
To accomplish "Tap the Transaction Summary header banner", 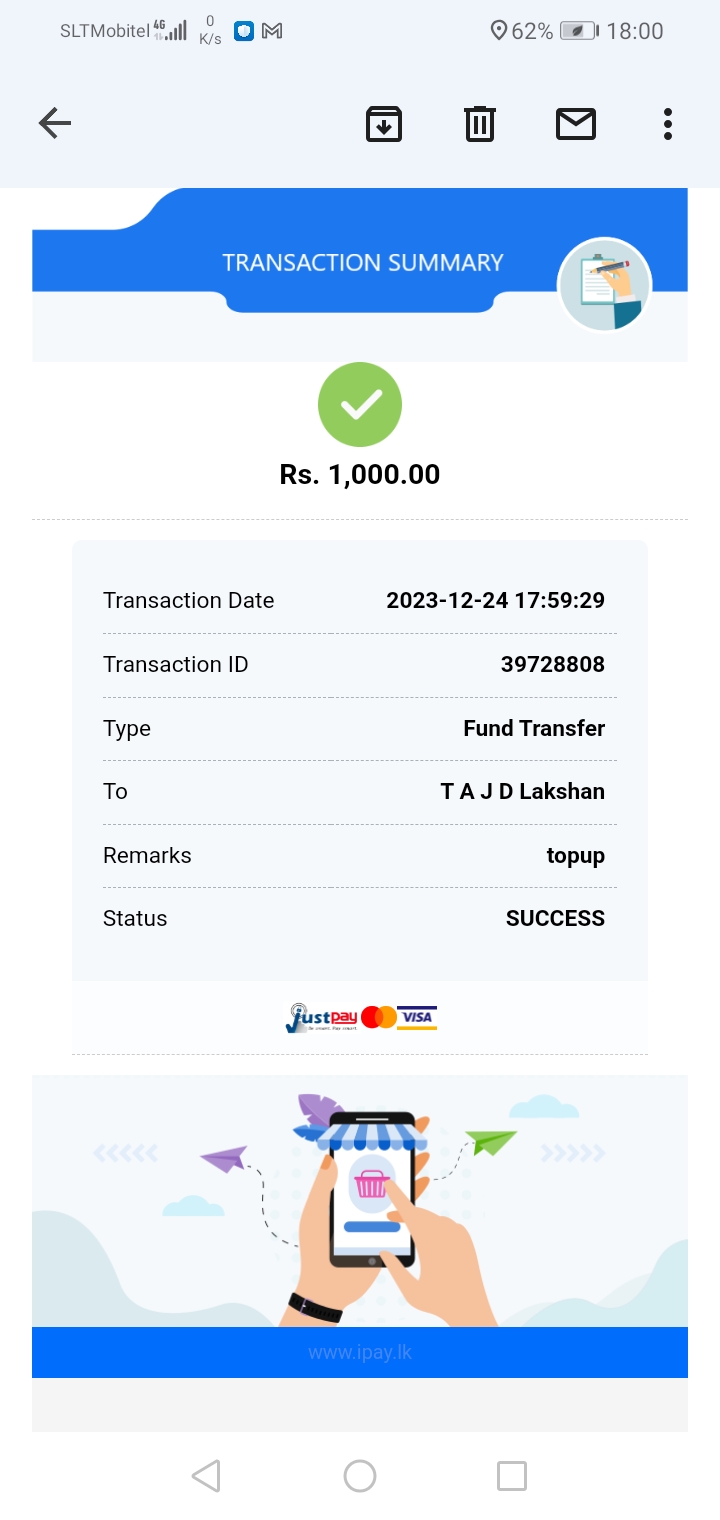I will (362, 263).
